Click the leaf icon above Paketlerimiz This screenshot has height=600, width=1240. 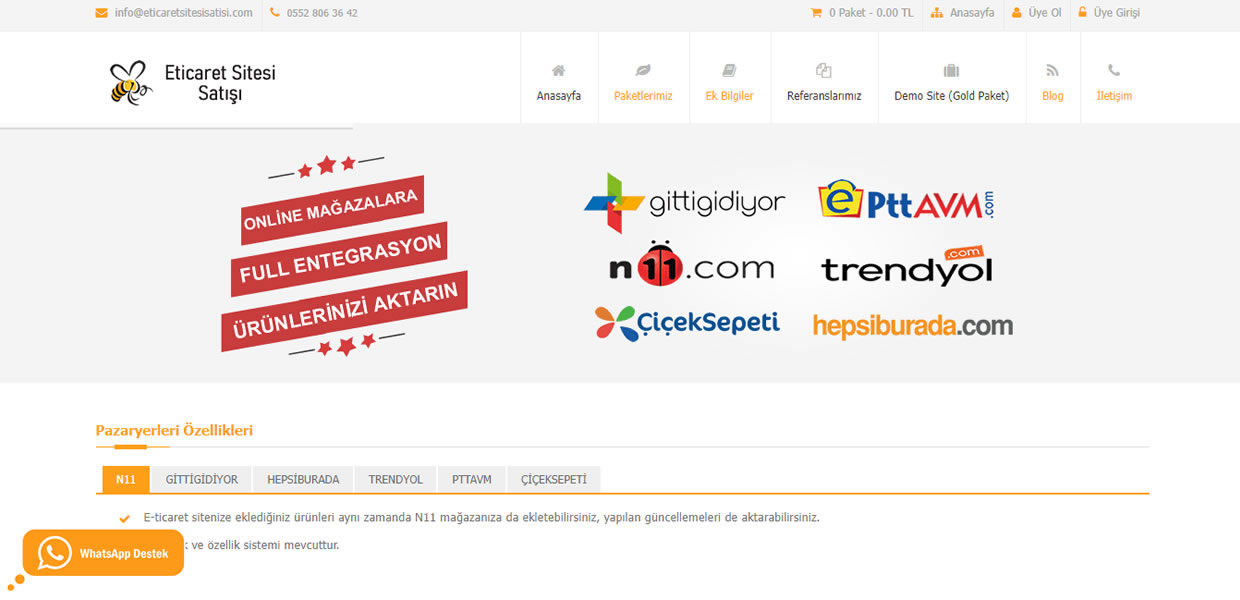pyautogui.click(x=643, y=70)
